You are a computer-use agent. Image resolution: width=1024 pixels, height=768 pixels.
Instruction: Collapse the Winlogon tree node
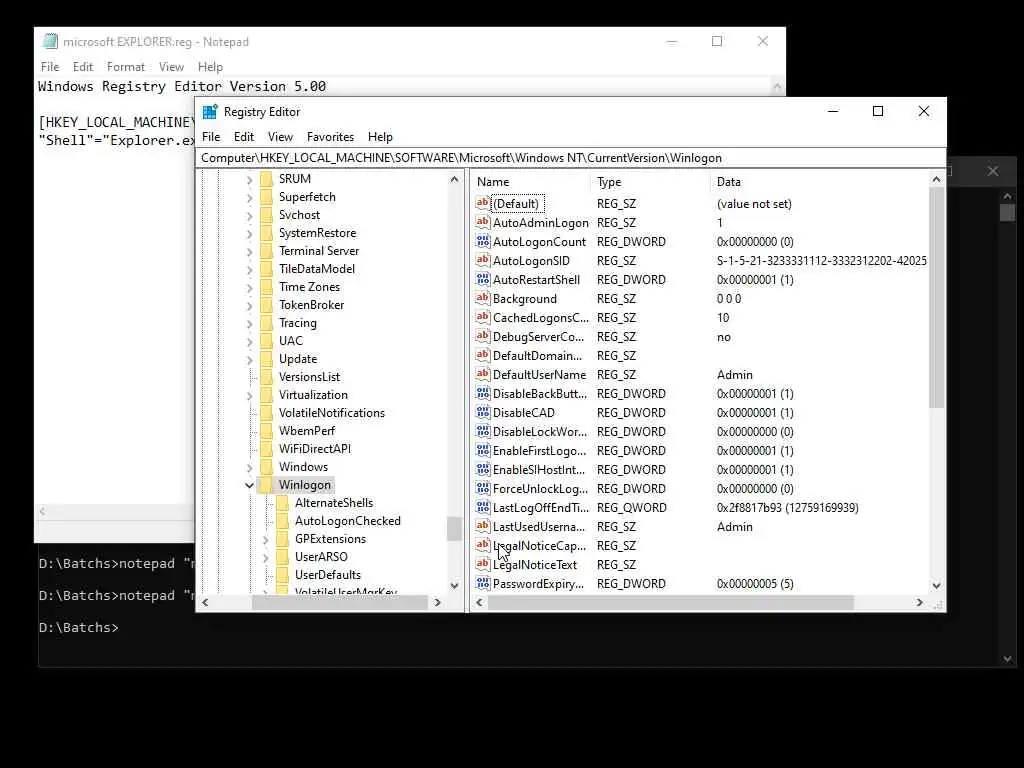(249, 485)
